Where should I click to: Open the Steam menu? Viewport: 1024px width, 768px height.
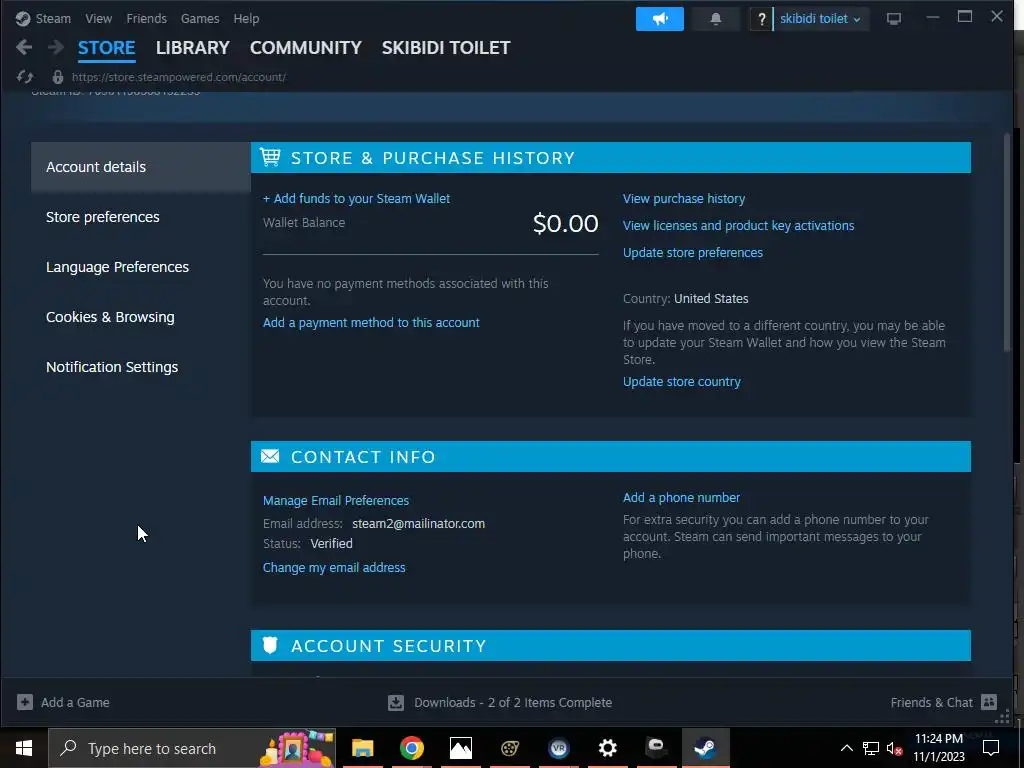click(x=53, y=18)
